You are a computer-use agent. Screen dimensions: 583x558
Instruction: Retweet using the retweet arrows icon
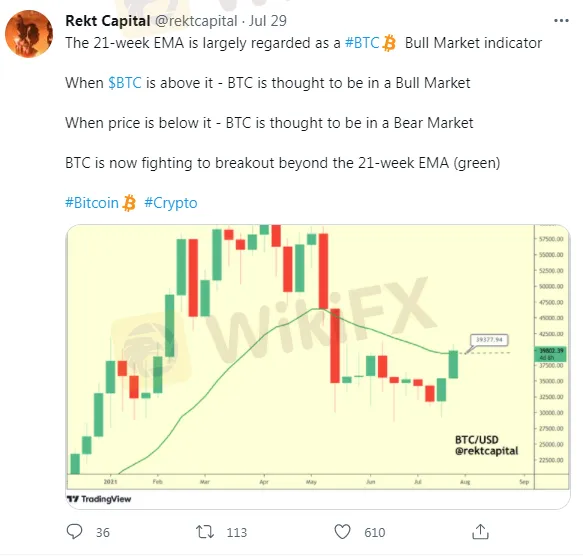pos(205,532)
